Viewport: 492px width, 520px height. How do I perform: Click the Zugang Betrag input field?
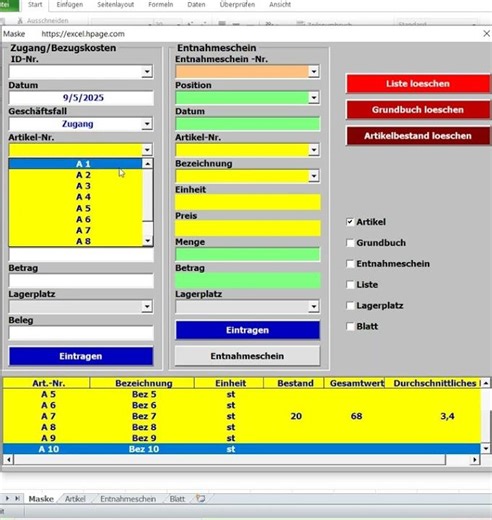pos(81,281)
